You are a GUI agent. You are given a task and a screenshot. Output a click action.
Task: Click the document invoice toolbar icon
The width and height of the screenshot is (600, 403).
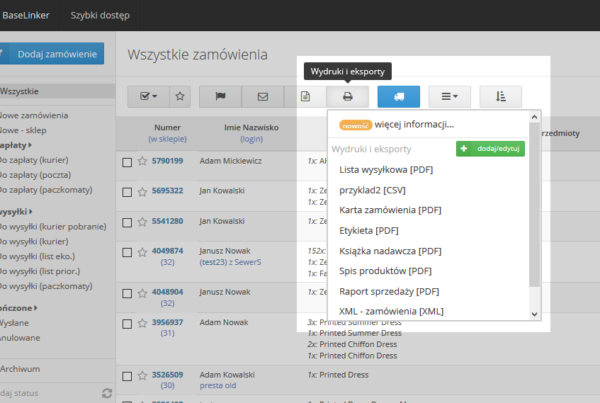tap(305, 97)
